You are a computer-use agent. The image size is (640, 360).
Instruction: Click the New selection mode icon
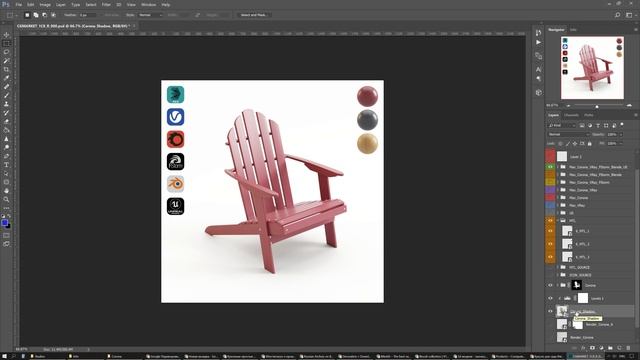[27, 15]
